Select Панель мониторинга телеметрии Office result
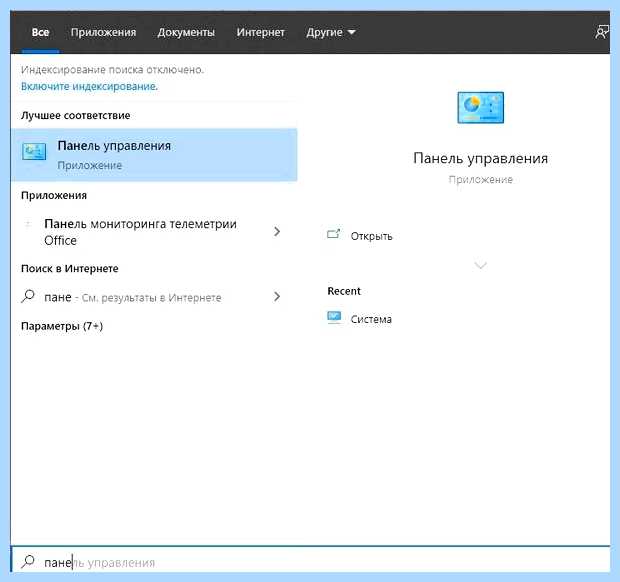620x582 pixels. click(154, 232)
